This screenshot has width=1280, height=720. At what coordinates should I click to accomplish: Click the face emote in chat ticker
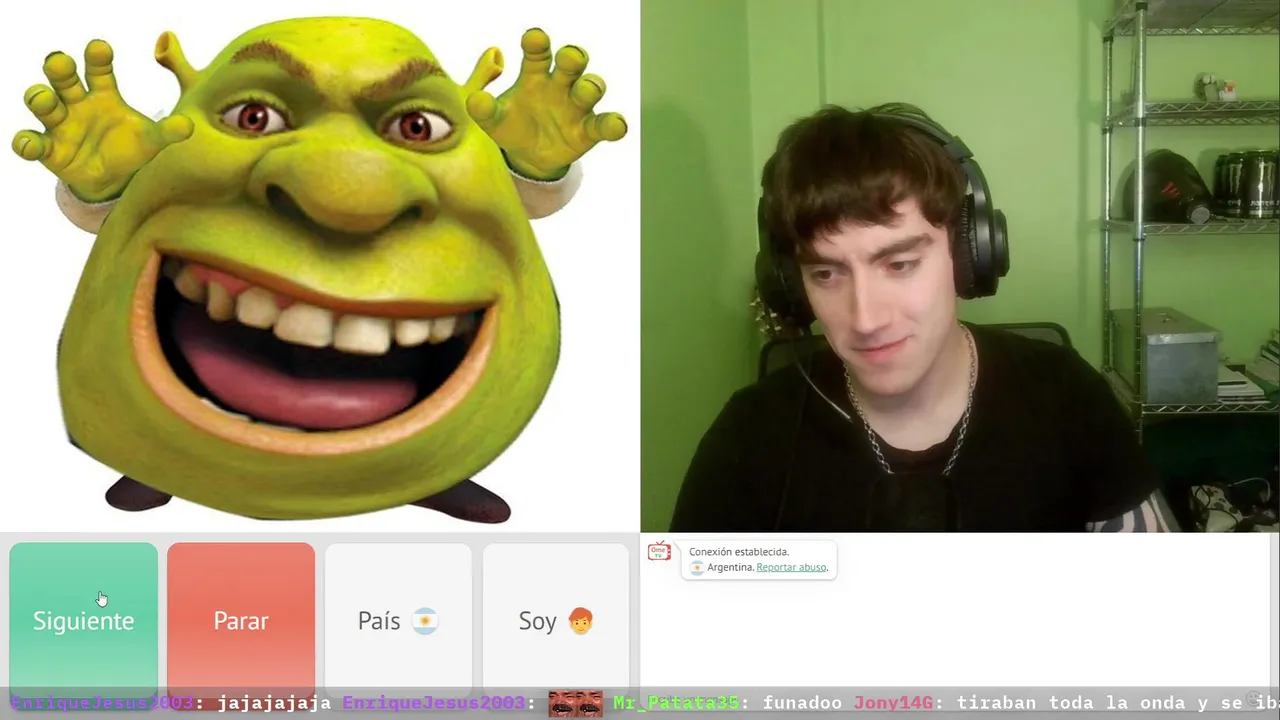tap(575, 703)
